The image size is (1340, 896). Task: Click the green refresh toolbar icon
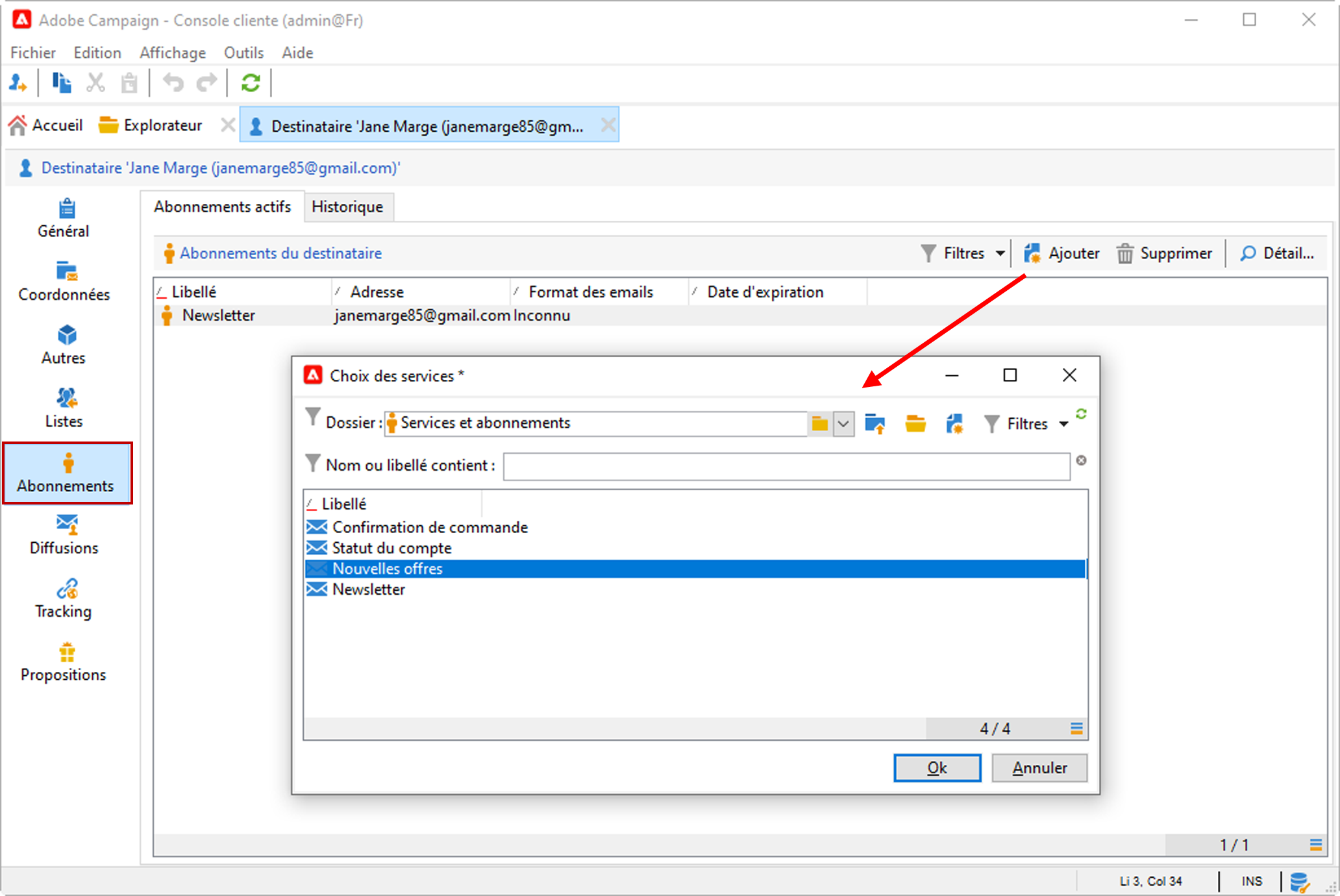tap(251, 83)
